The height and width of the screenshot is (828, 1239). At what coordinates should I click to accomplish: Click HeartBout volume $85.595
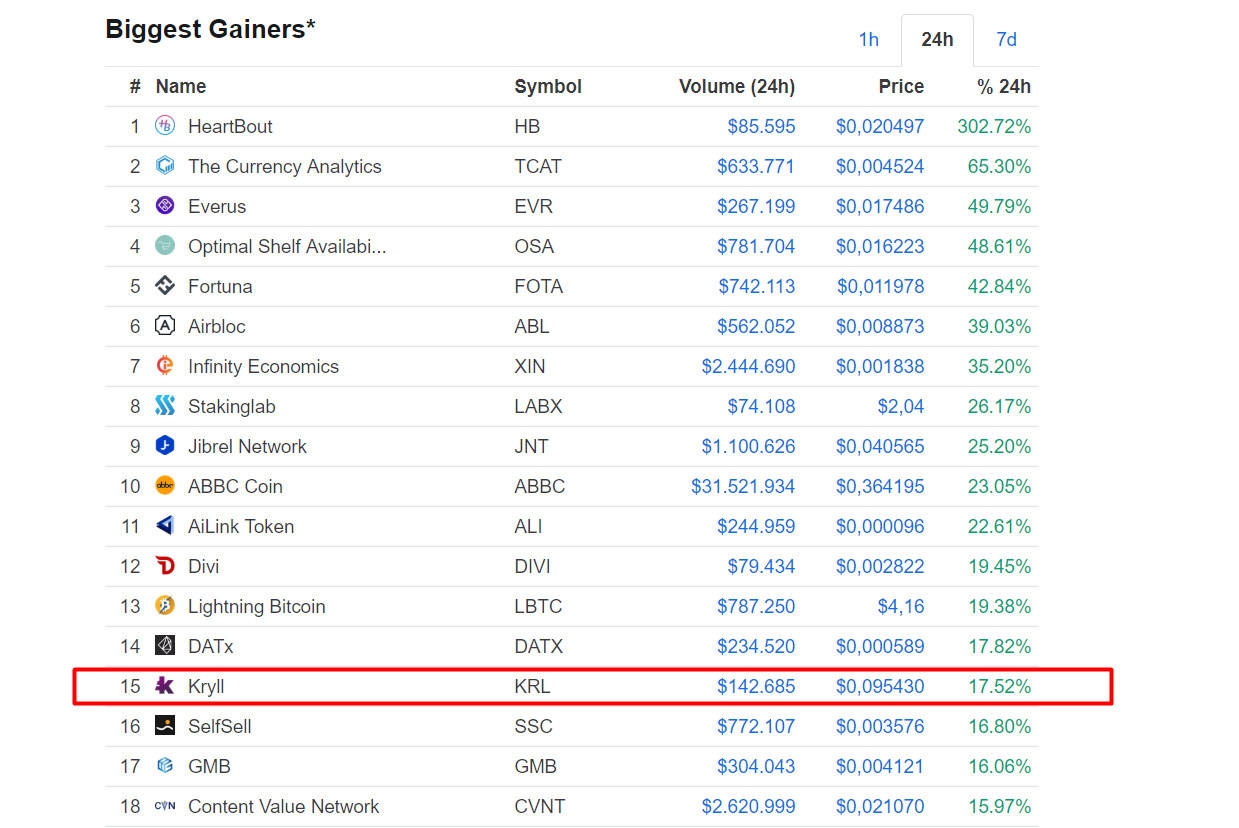click(x=761, y=127)
